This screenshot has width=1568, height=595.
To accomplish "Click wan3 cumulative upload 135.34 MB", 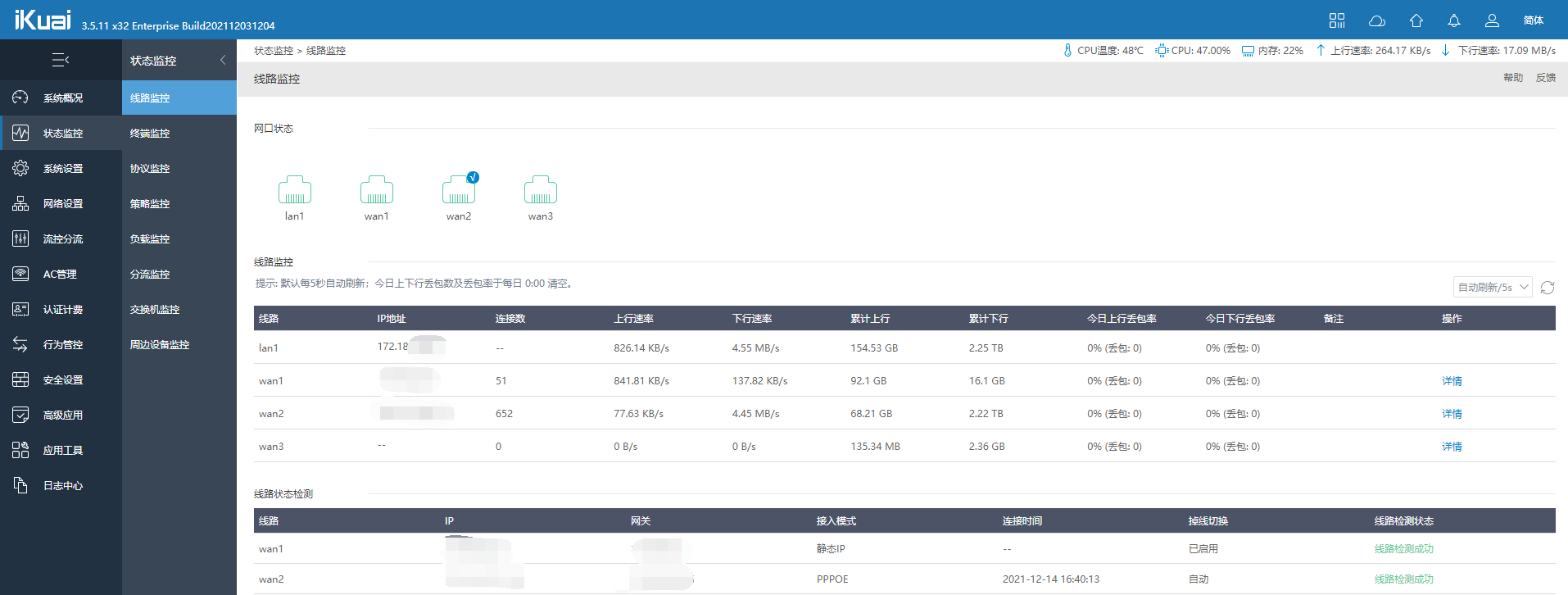I will tap(875, 447).
